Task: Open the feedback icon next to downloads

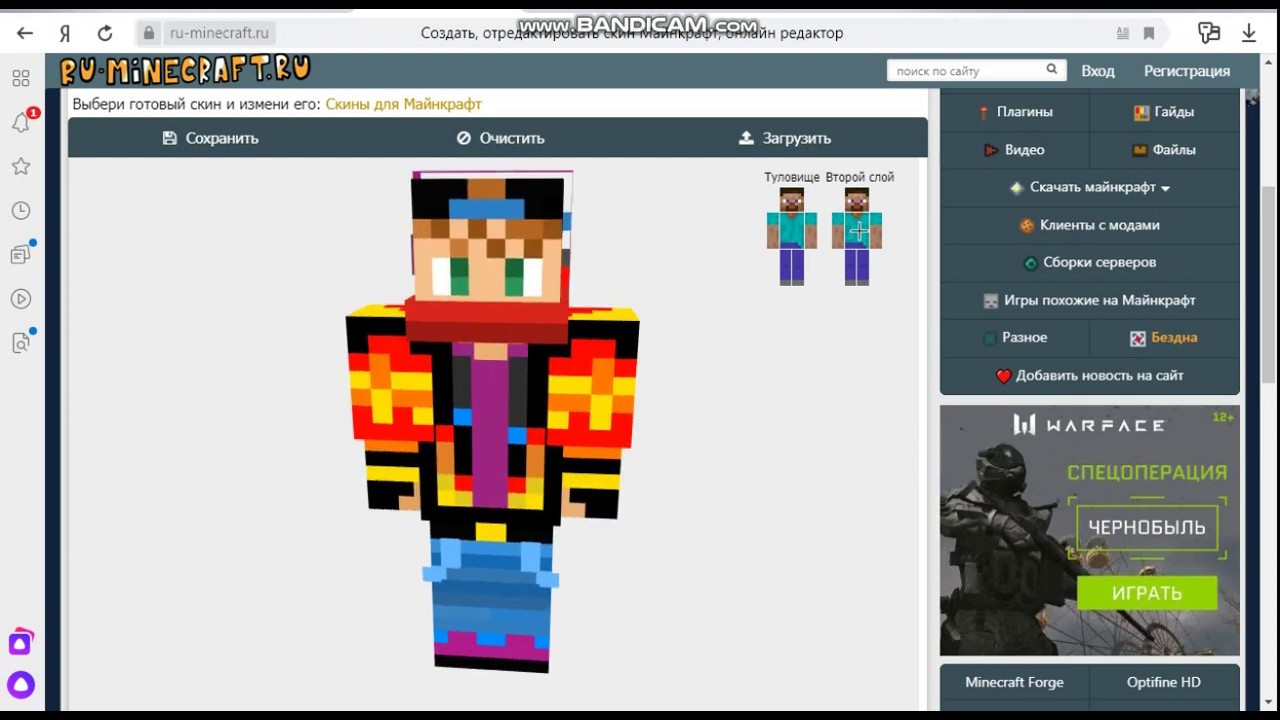Action: tap(1209, 33)
